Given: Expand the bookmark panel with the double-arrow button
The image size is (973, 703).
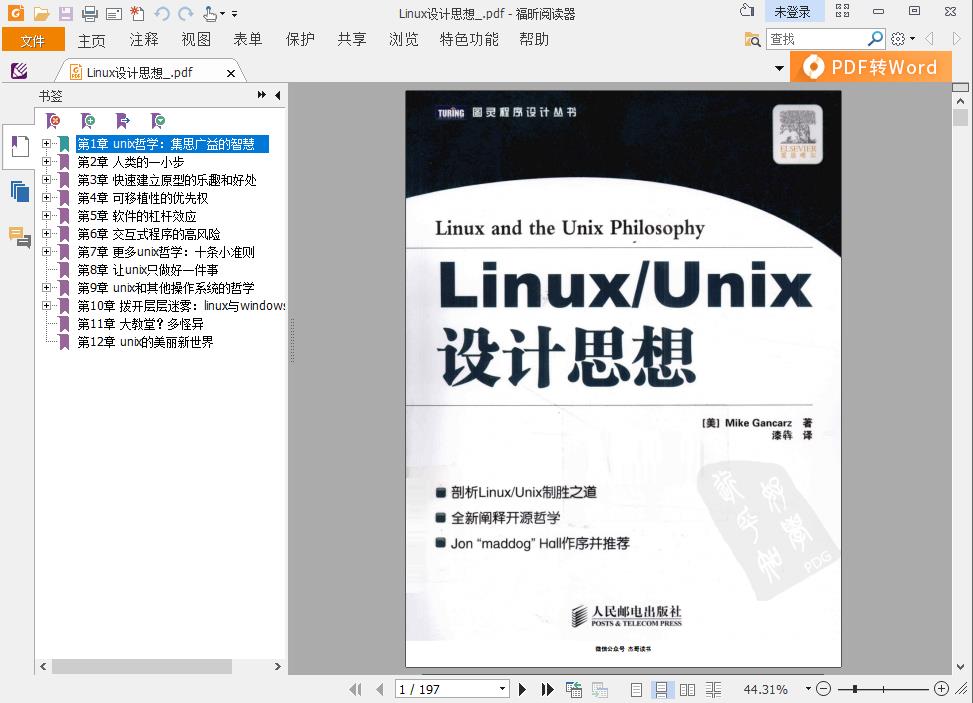Looking at the screenshot, I should tap(261, 95).
